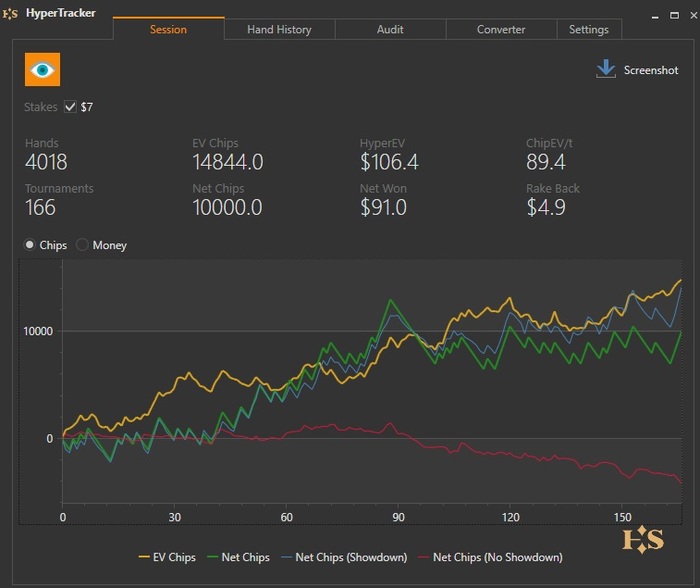Click the Net Won value $91.0

(383, 207)
